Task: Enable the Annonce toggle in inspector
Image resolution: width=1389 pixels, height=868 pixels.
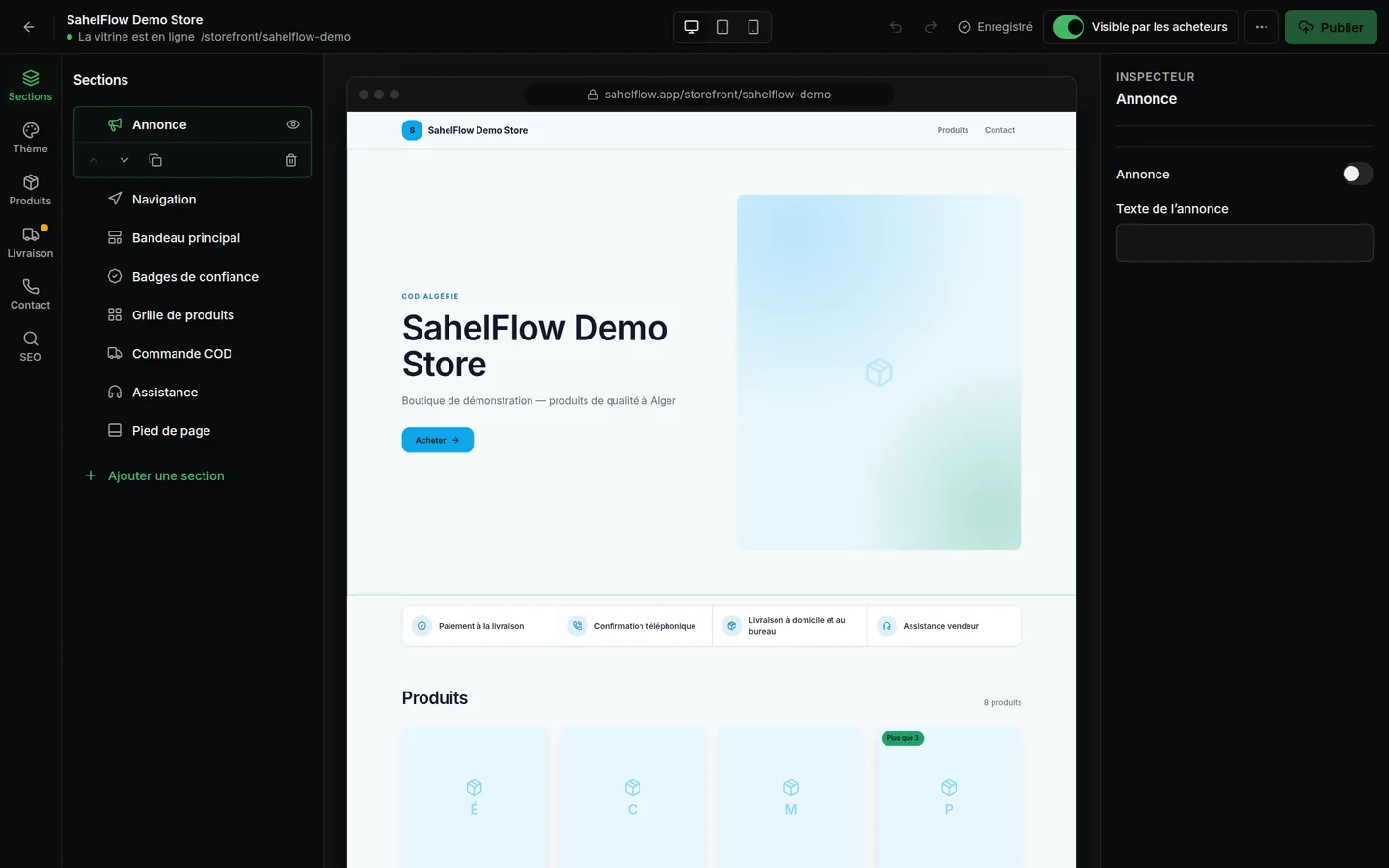Action: point(1357,174)
